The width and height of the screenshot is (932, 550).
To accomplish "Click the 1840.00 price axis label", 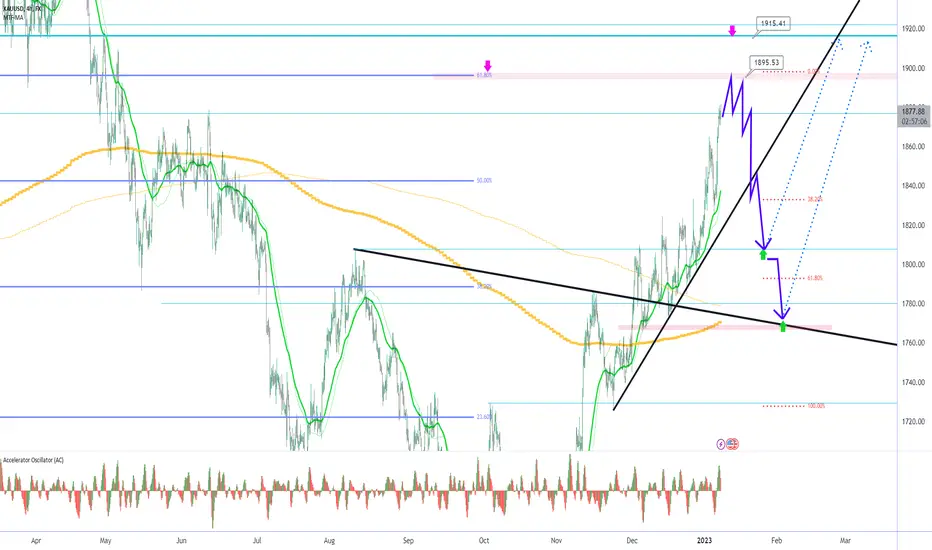I will pyautogui.click(x=914, y=186).
